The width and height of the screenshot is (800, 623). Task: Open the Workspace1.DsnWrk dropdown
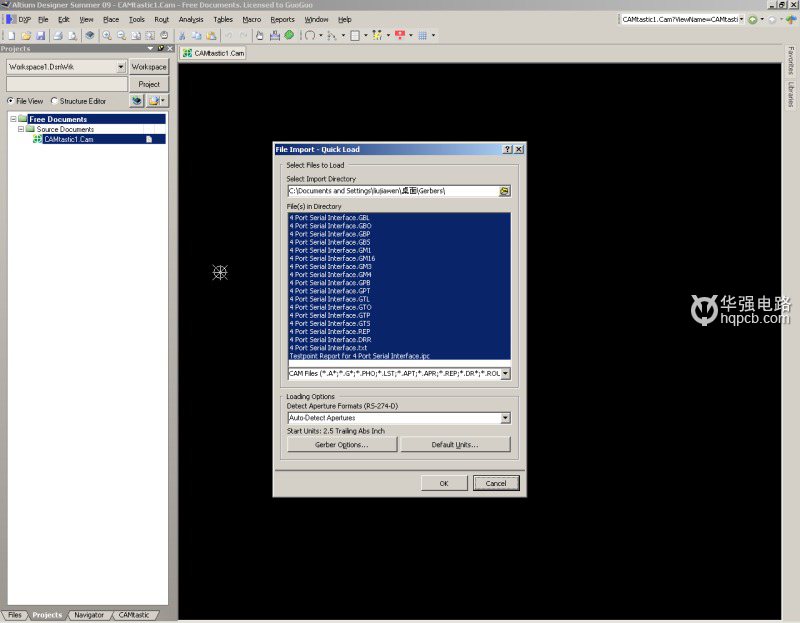121,67
